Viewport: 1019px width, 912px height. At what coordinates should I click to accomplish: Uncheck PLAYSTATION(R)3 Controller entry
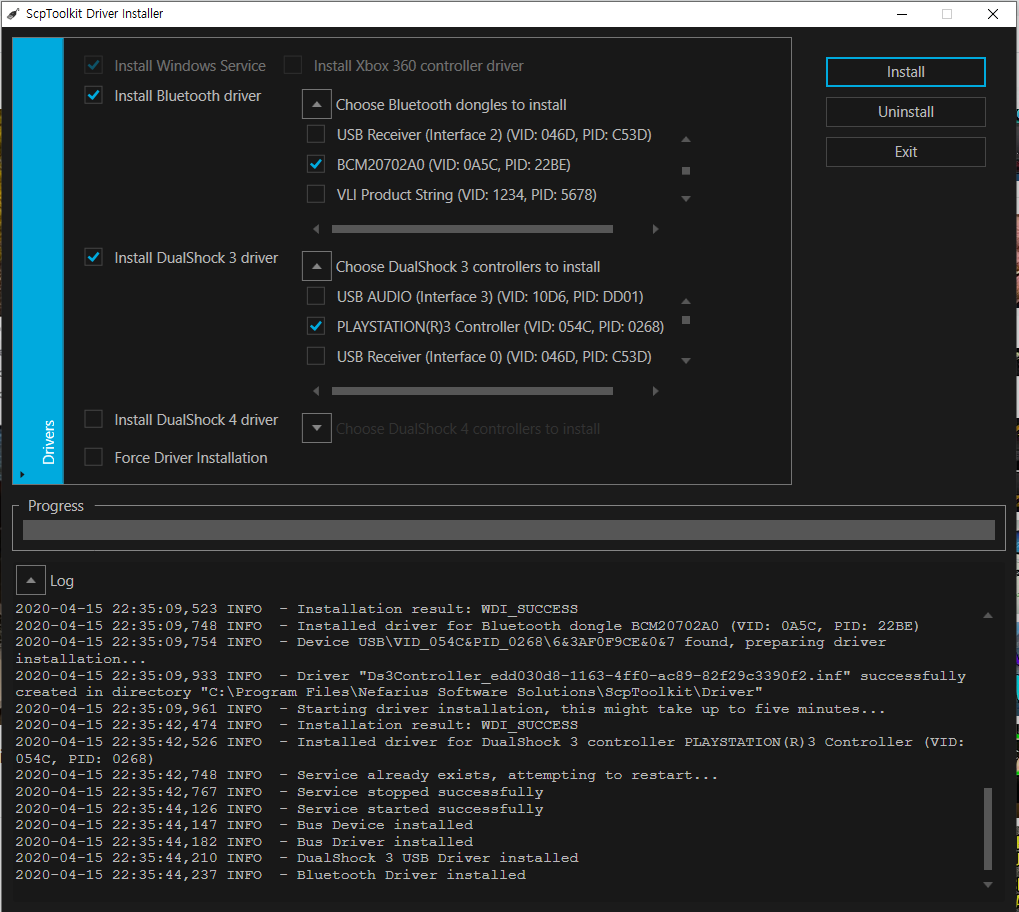point(316,326)
